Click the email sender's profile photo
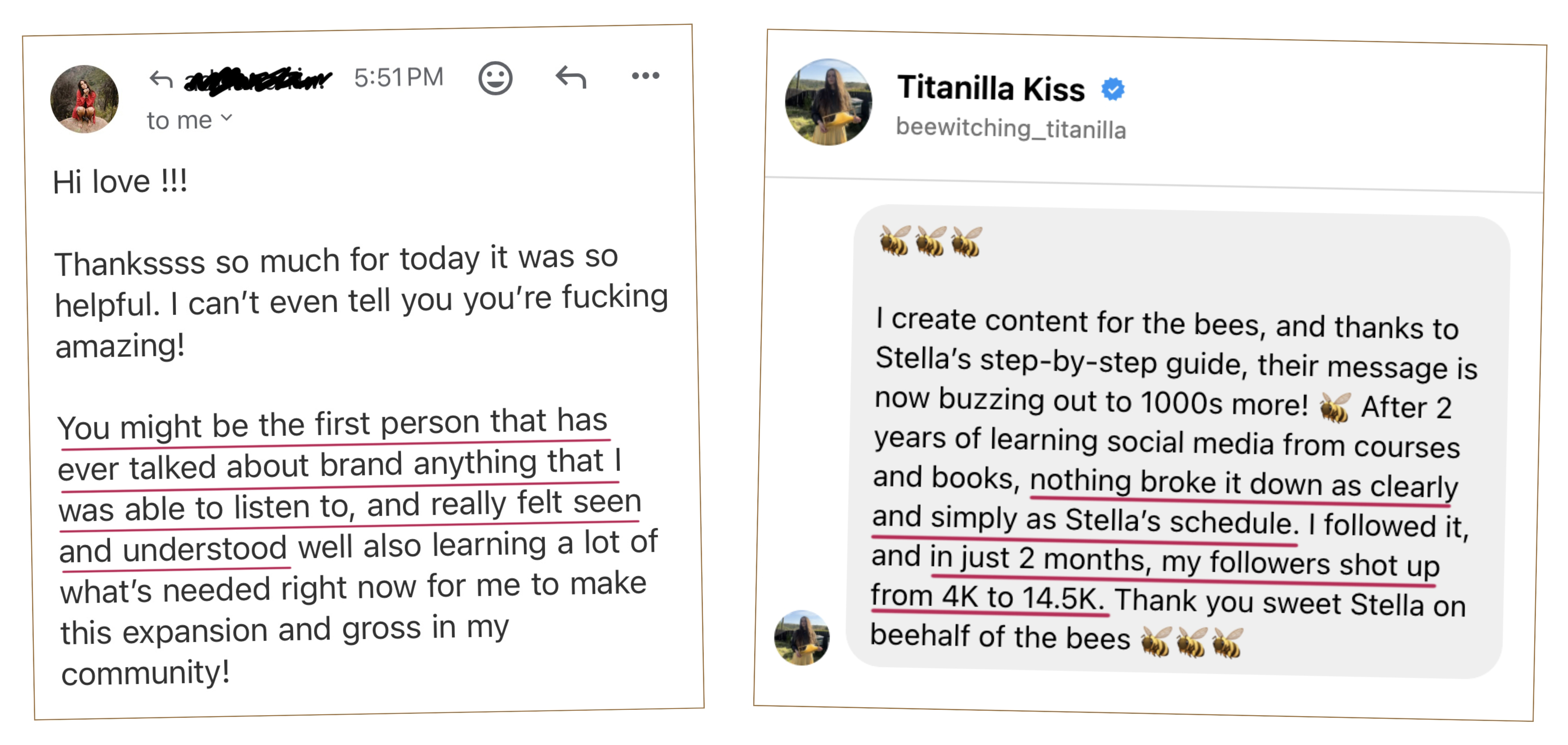 tap(85, 99)
